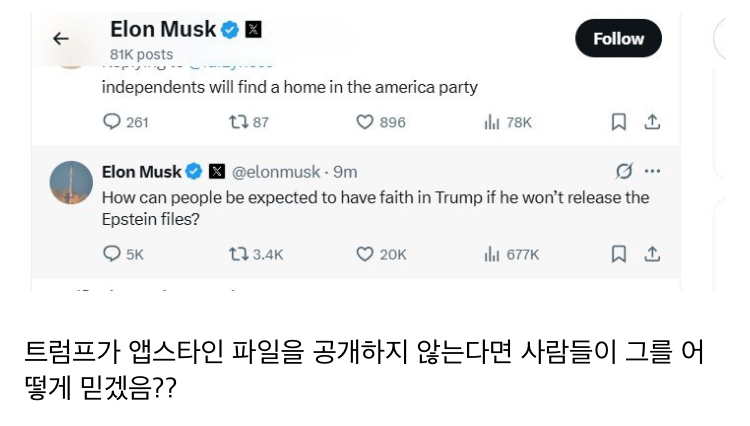Share the america party post
The height and width of the screenshot is (426, 750).
tap(652, 122)
